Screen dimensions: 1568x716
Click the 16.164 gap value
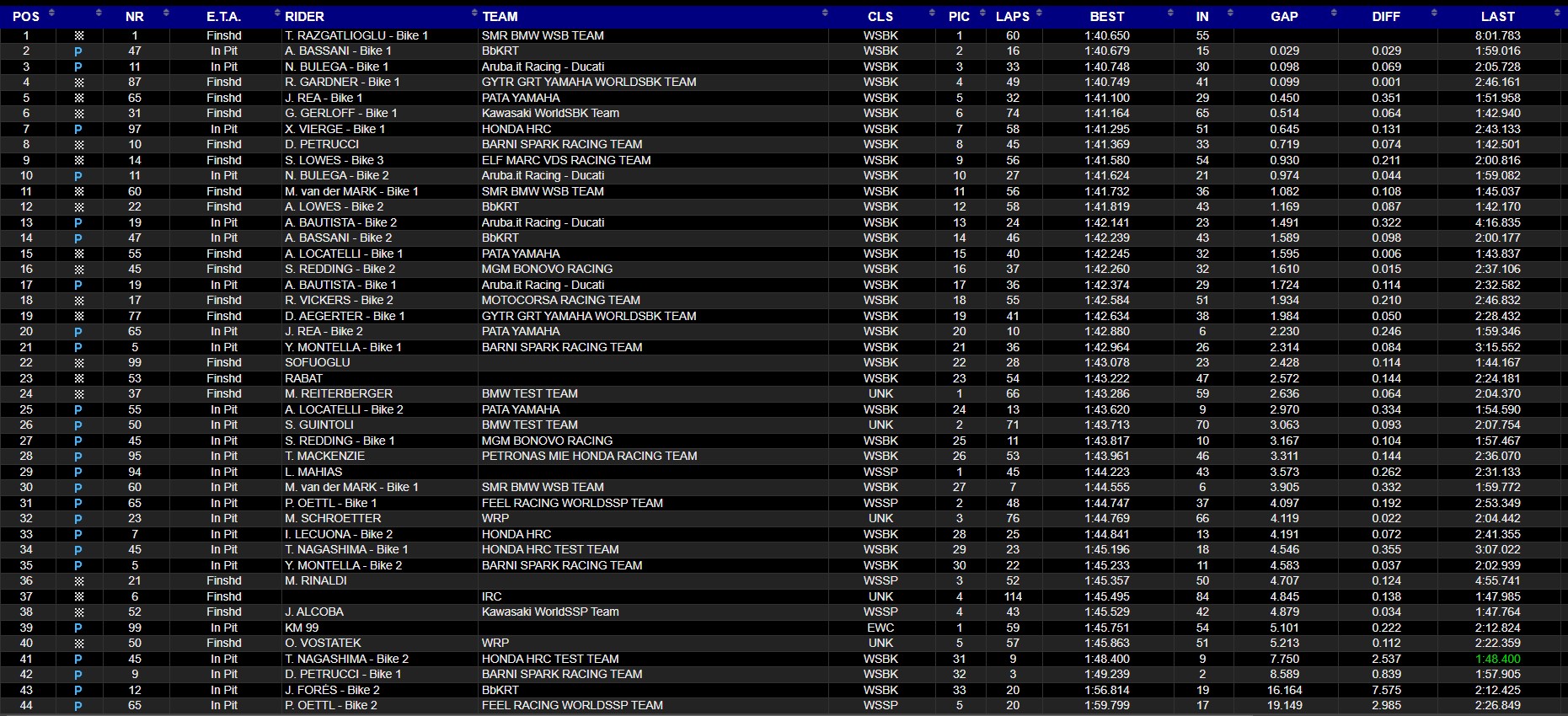[1284, 690]
